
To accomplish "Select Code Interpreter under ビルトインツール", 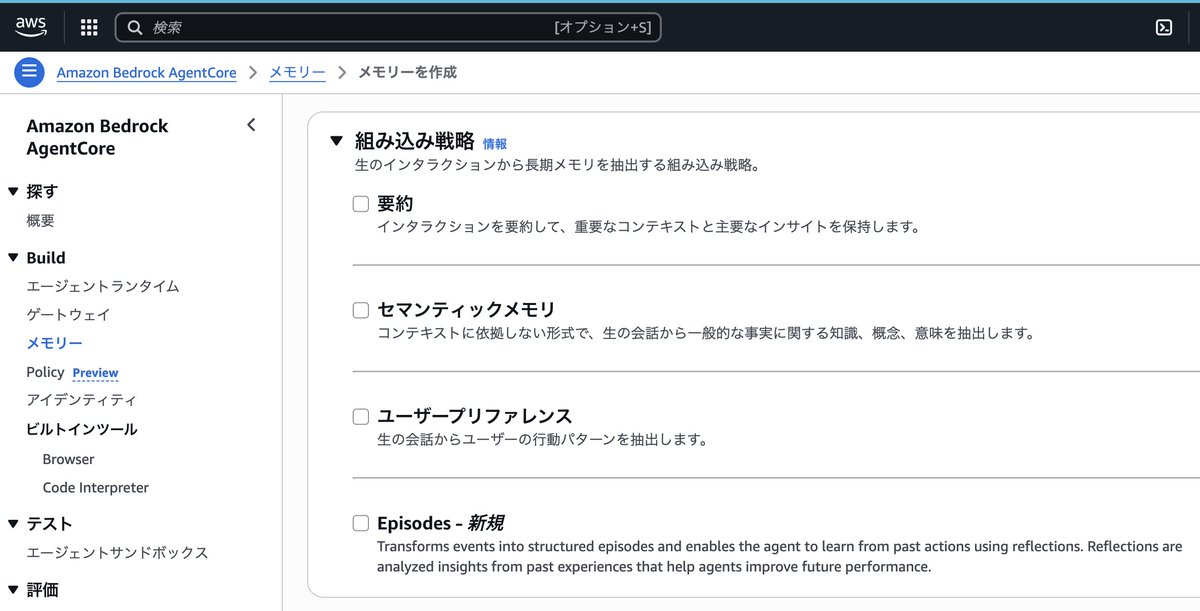I will [95, 487].
